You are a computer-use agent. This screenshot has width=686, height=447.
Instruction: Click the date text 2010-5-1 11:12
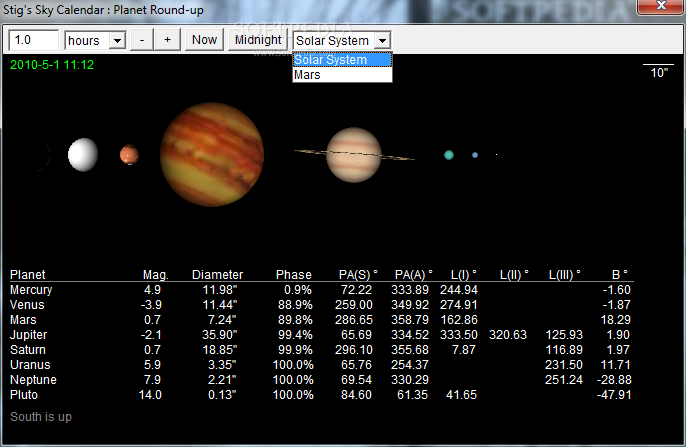52,65
